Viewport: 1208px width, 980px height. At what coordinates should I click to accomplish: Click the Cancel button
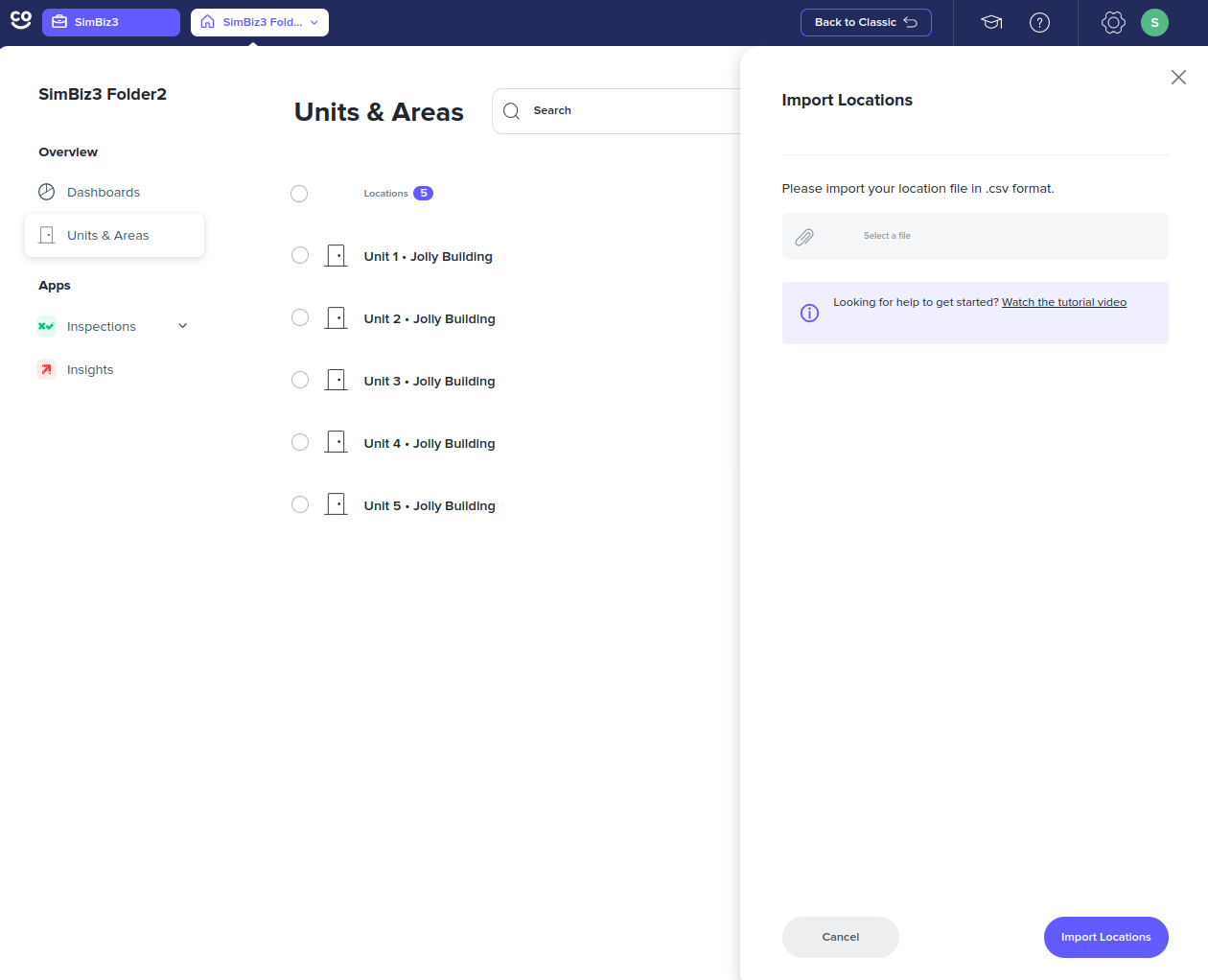pyautogui.click(x=841, y=938)
